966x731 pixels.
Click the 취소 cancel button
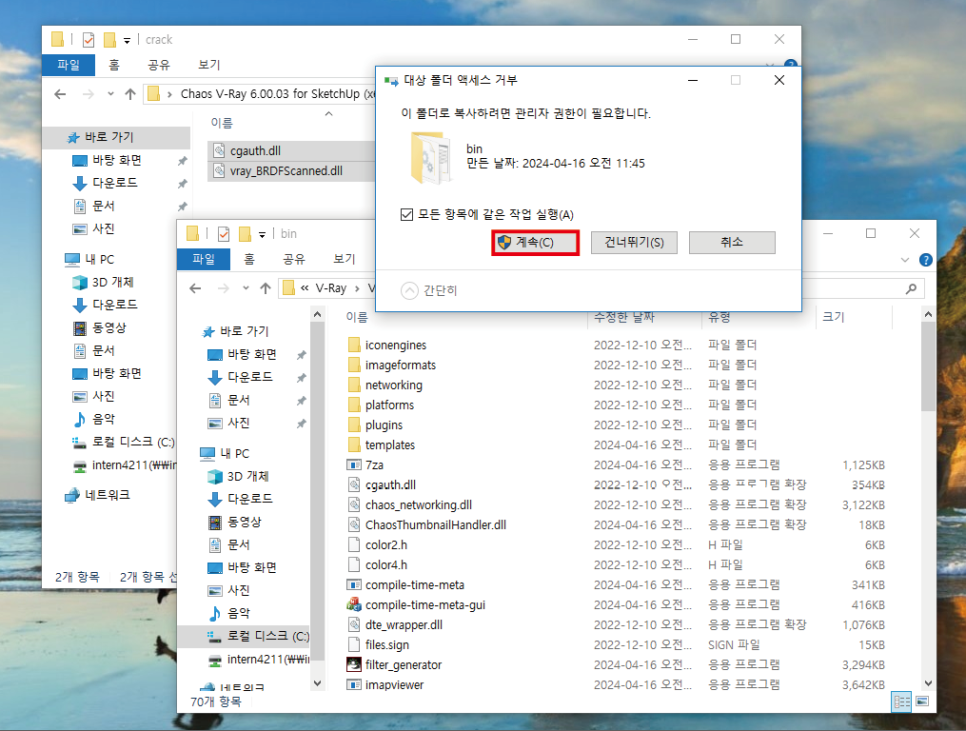(x=732, y=243)
